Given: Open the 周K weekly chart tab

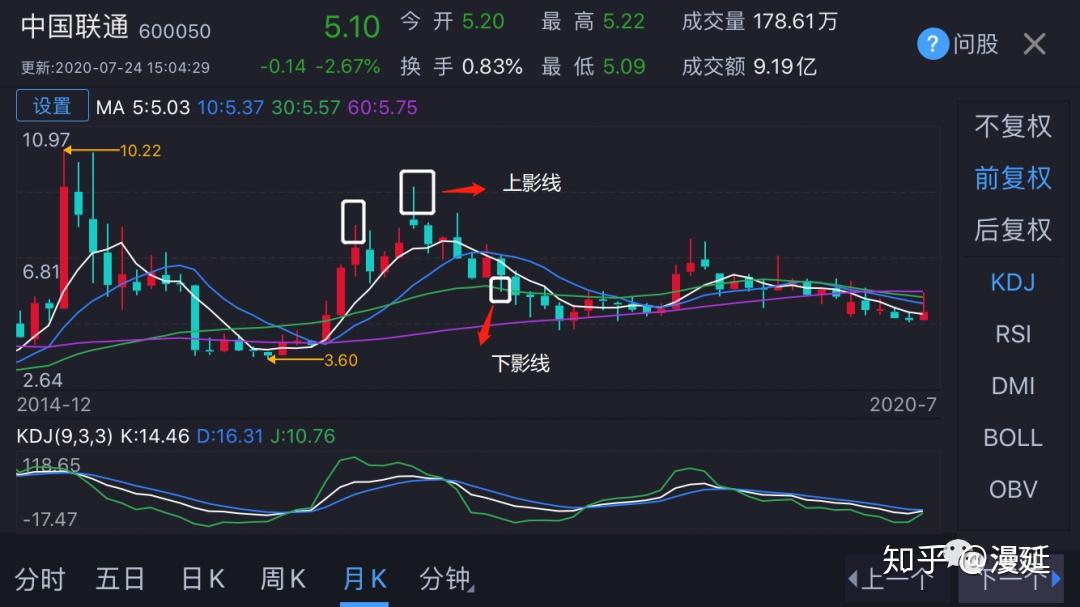Looking at the screenshot, I should pyautogui.click(x=282, y=578).
